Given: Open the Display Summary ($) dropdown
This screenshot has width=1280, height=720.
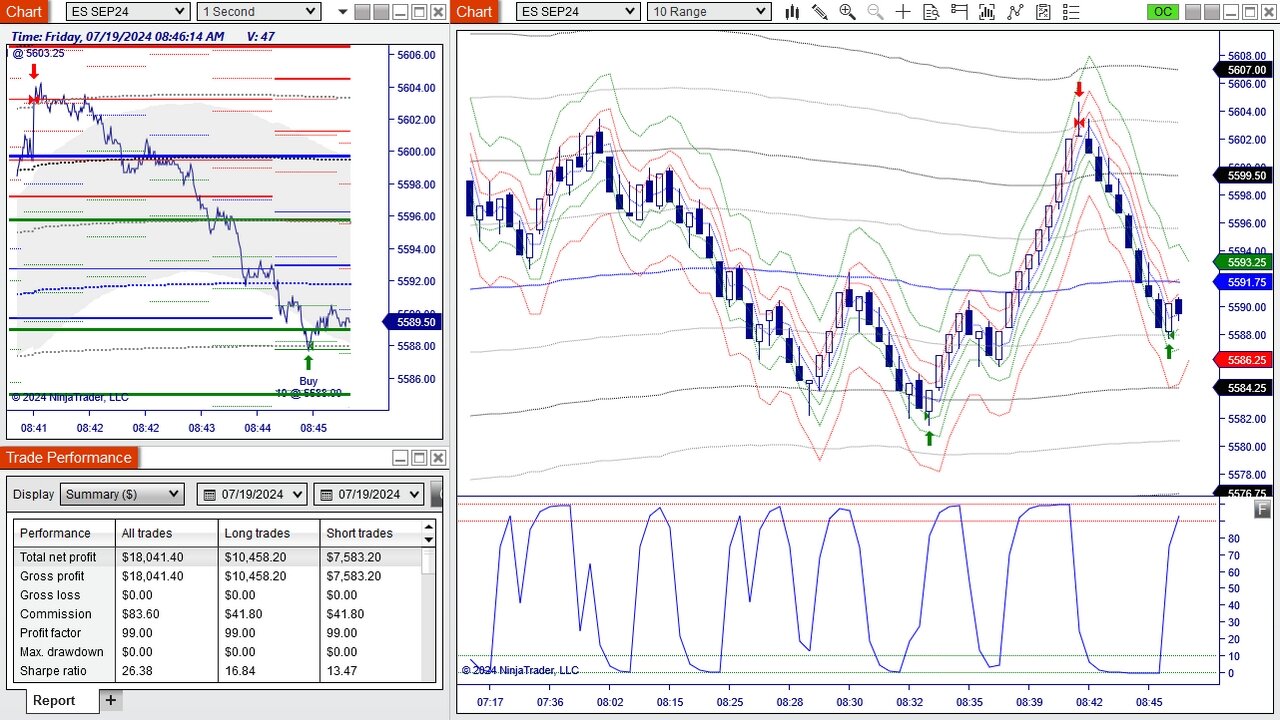Looking at the screenshot, I should coord(122,494).
